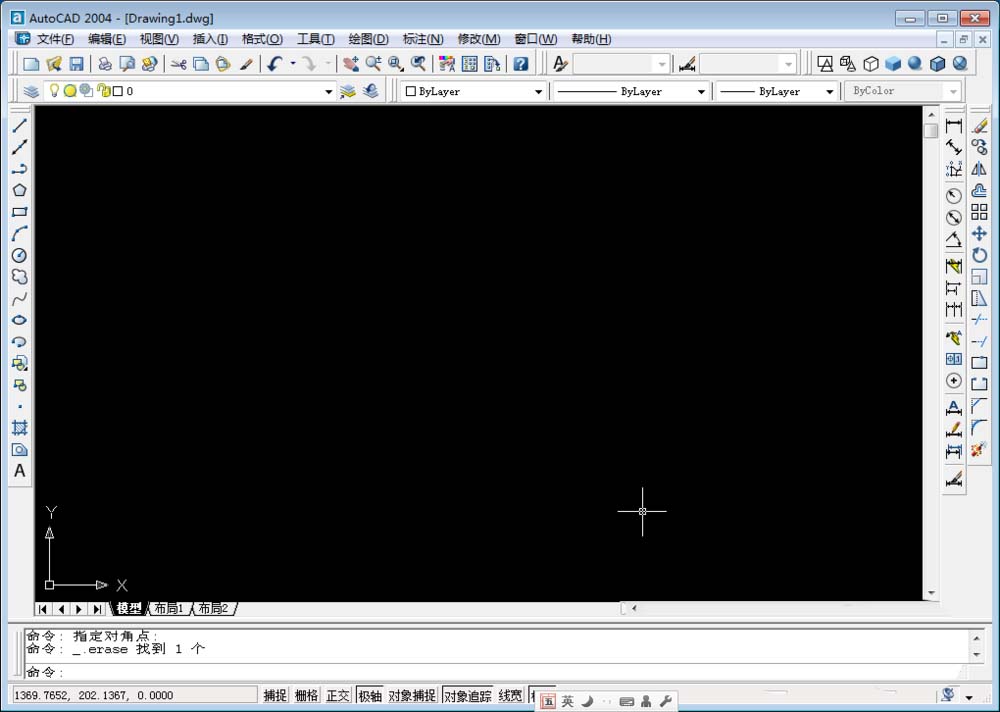Click the Pan realtime icon

[x=350, y=64]
